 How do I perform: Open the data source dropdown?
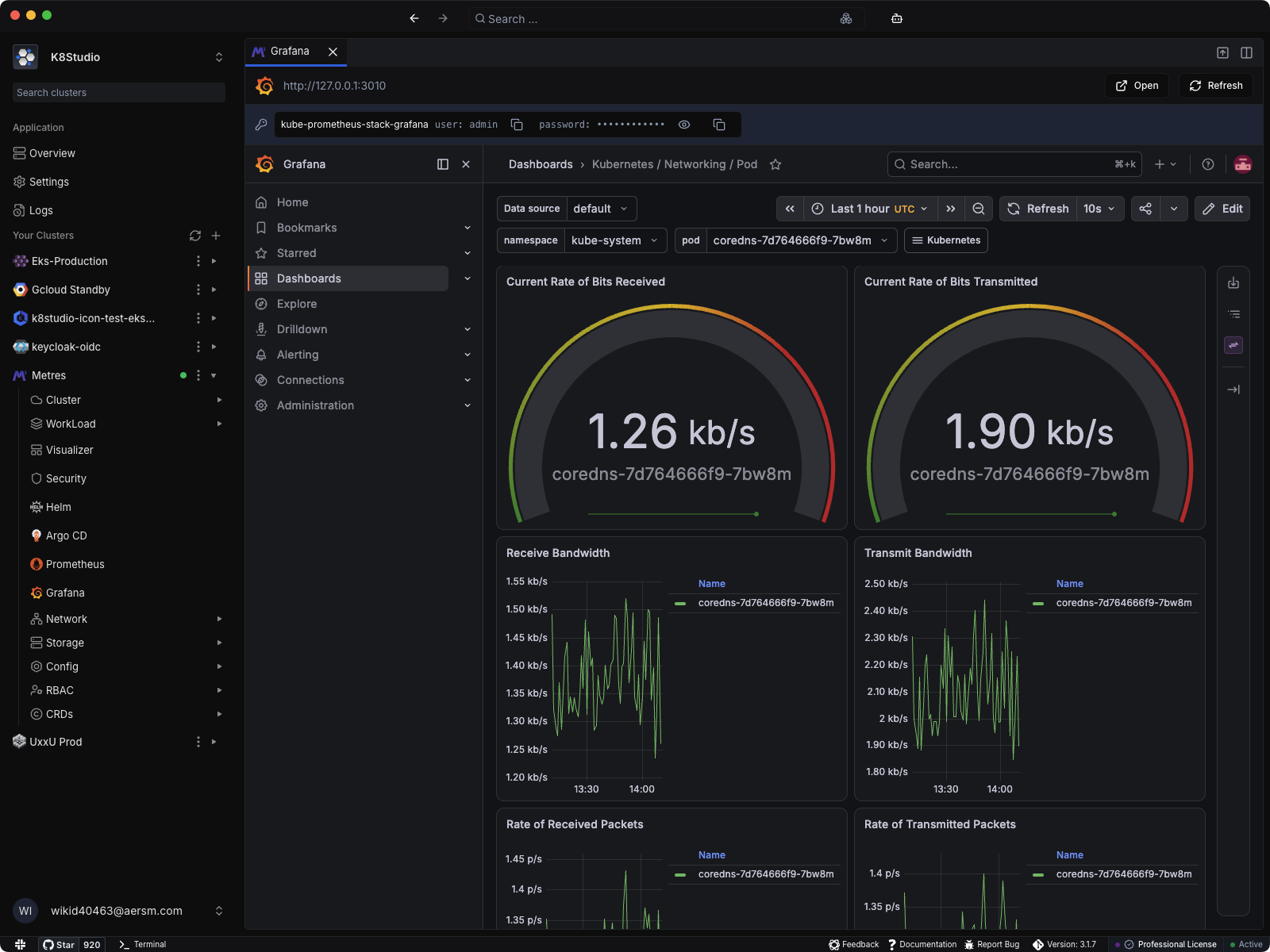coord(601,209)
